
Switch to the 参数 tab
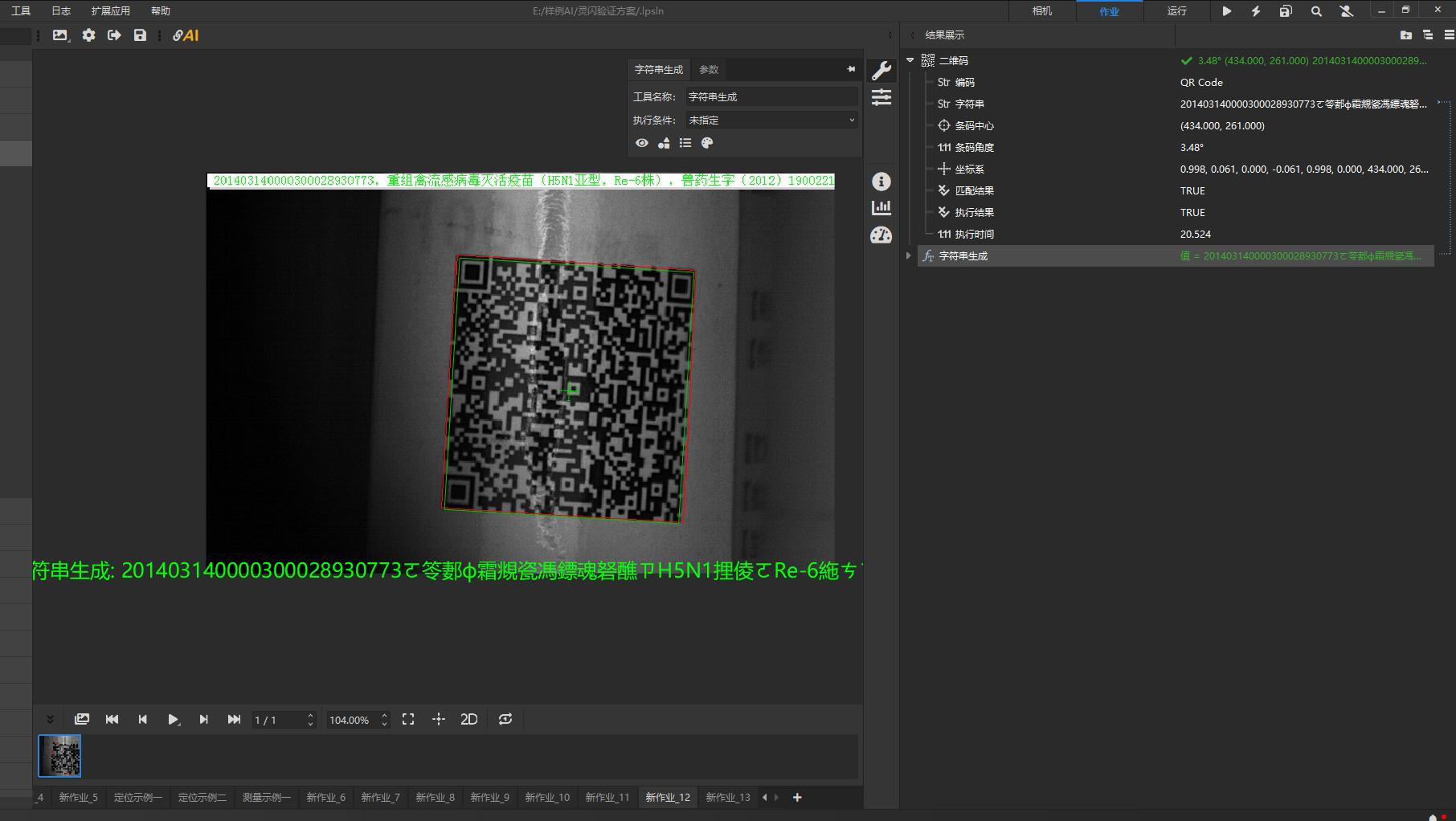(709, 70)
